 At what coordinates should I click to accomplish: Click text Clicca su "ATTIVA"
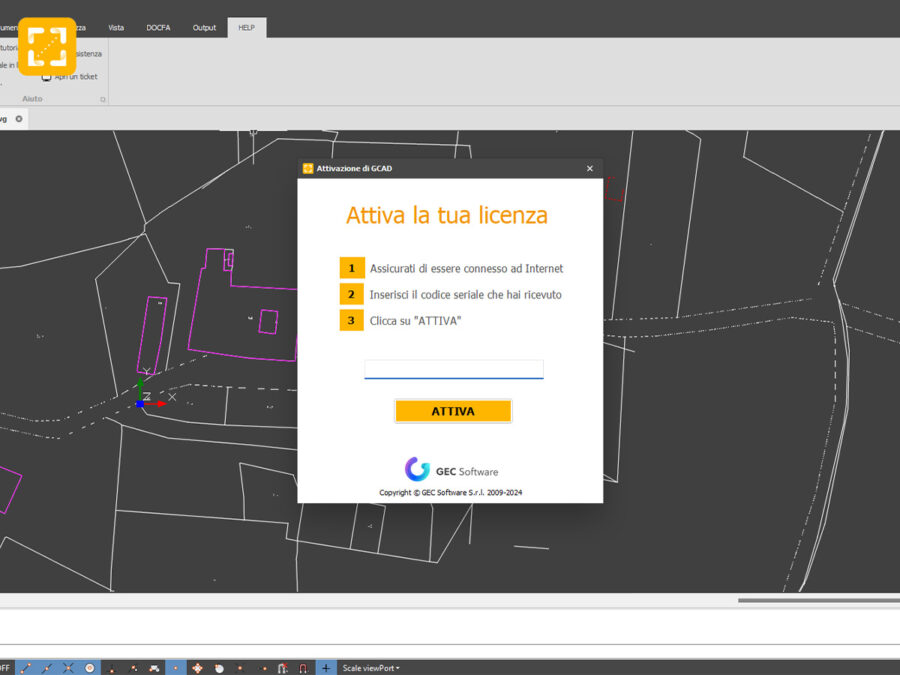click(415, 321)
